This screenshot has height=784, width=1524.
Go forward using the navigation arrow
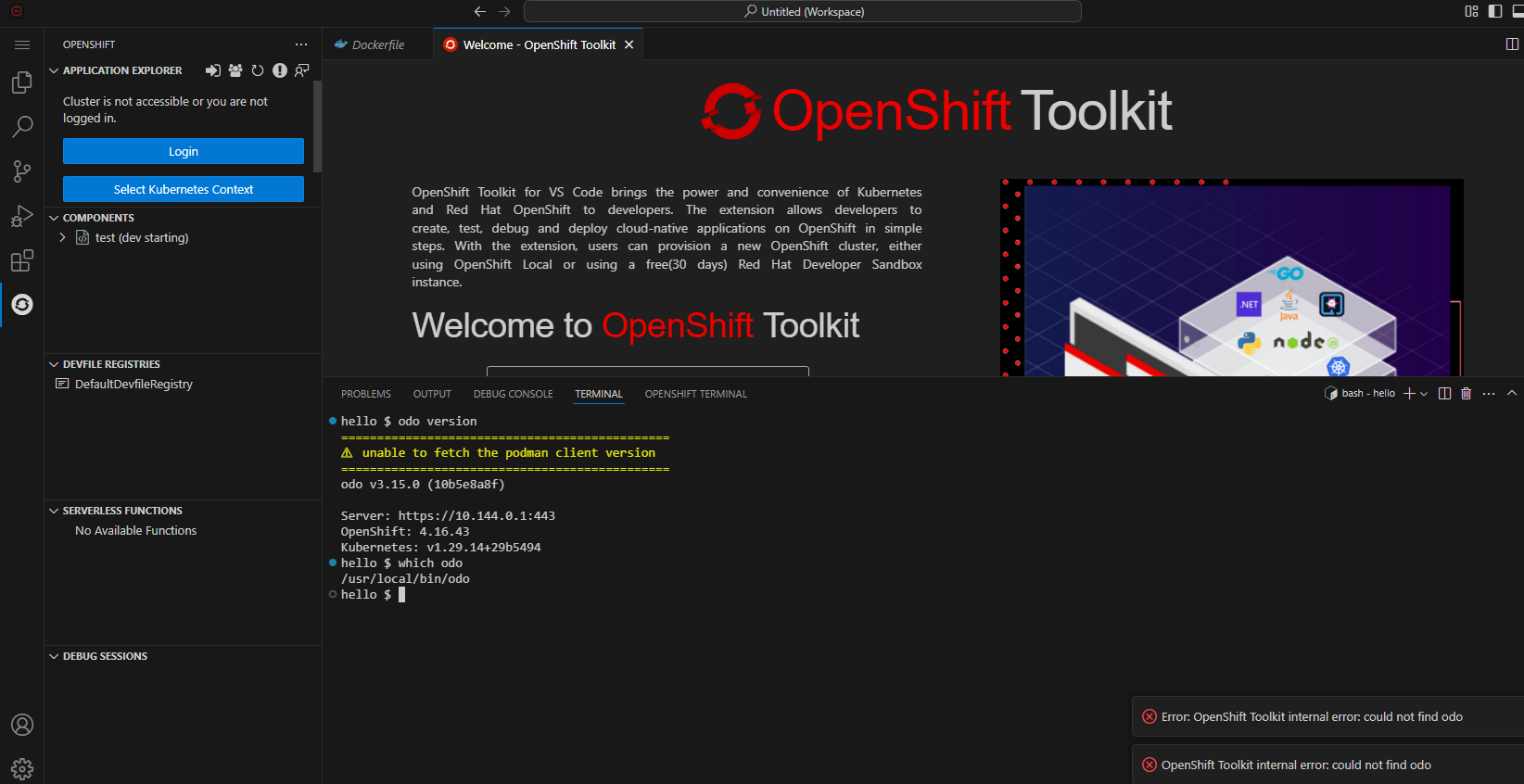pos(504,12)
